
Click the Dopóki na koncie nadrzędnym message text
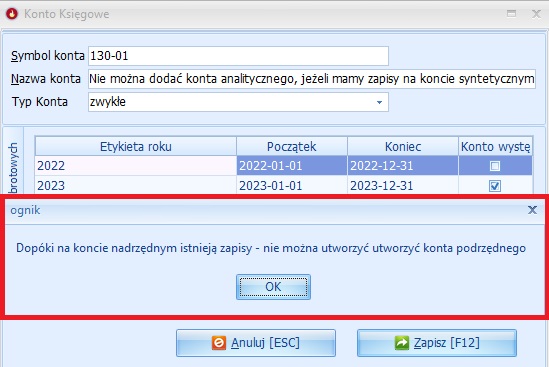click(x=271, y=248)
